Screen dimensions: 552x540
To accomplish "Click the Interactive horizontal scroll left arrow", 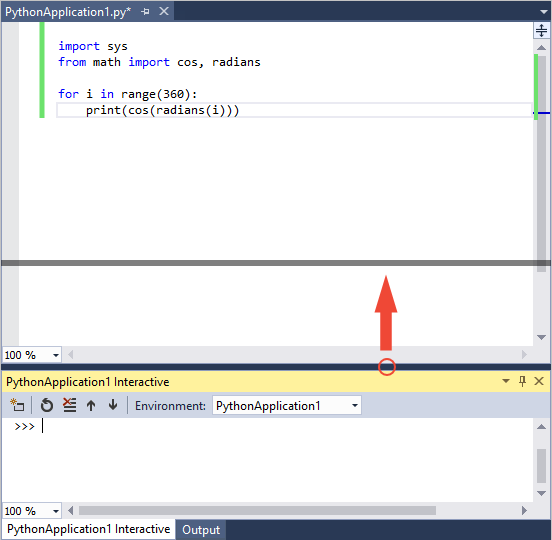I will [70, 510].
